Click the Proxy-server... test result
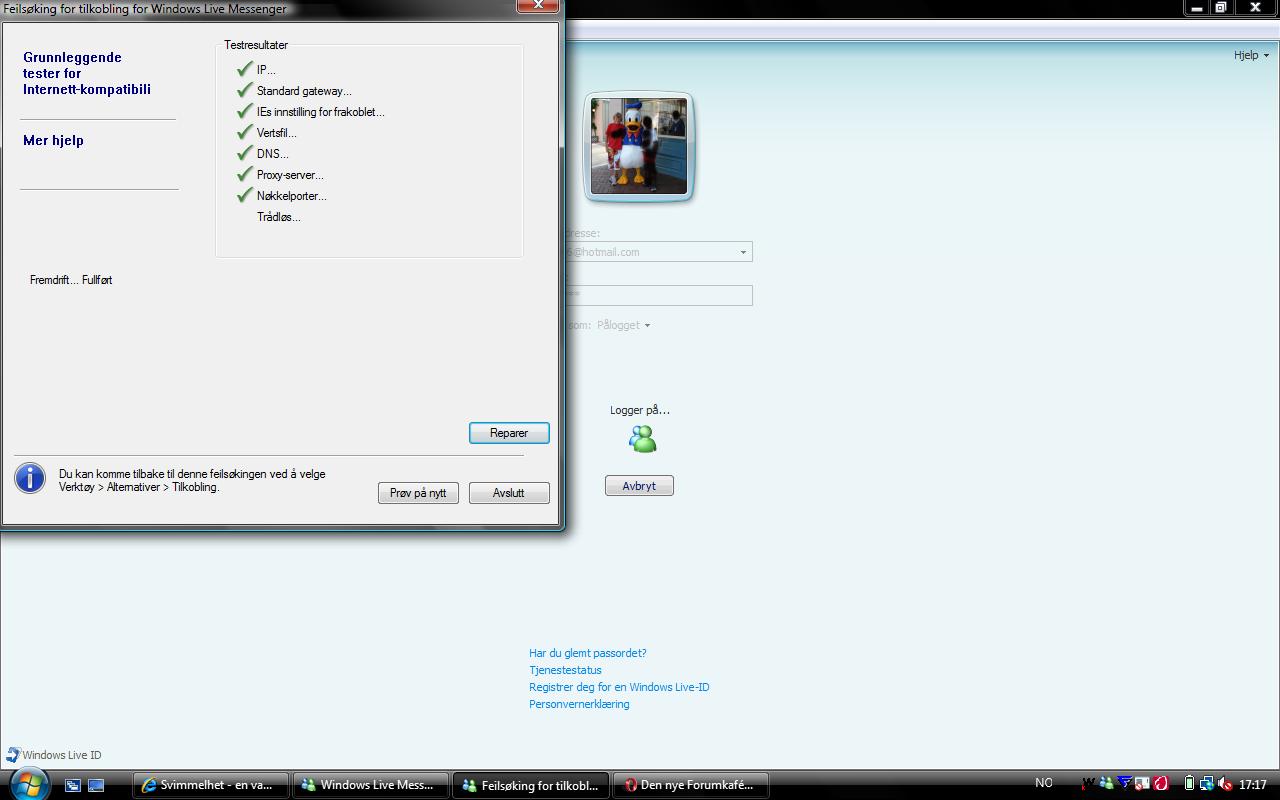 (290, 175)
